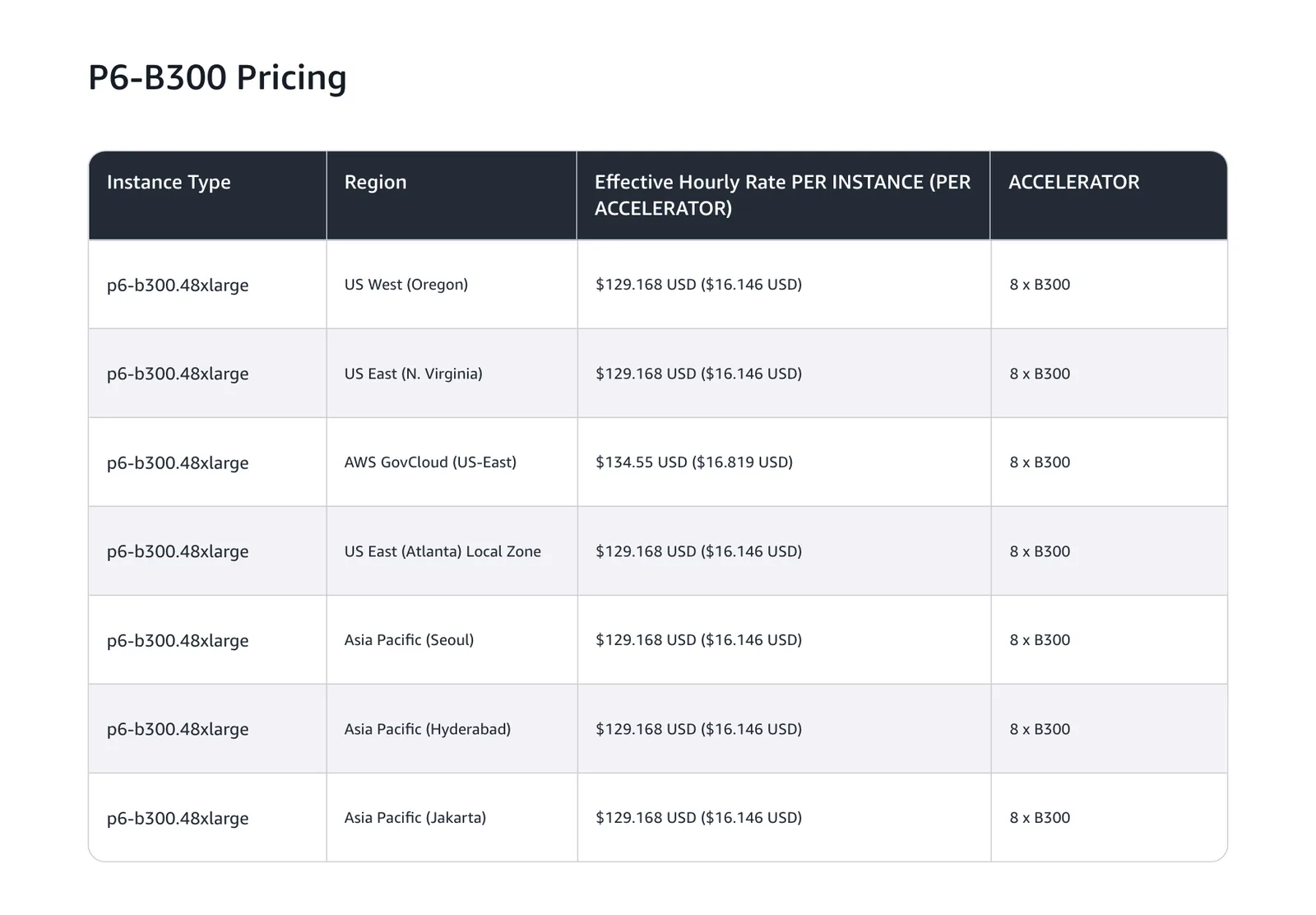Click p6-b300.48xlarge in the Jakarta row
Screen dimensions: 1316x915
pyautogui.click(x=178, y=819)
